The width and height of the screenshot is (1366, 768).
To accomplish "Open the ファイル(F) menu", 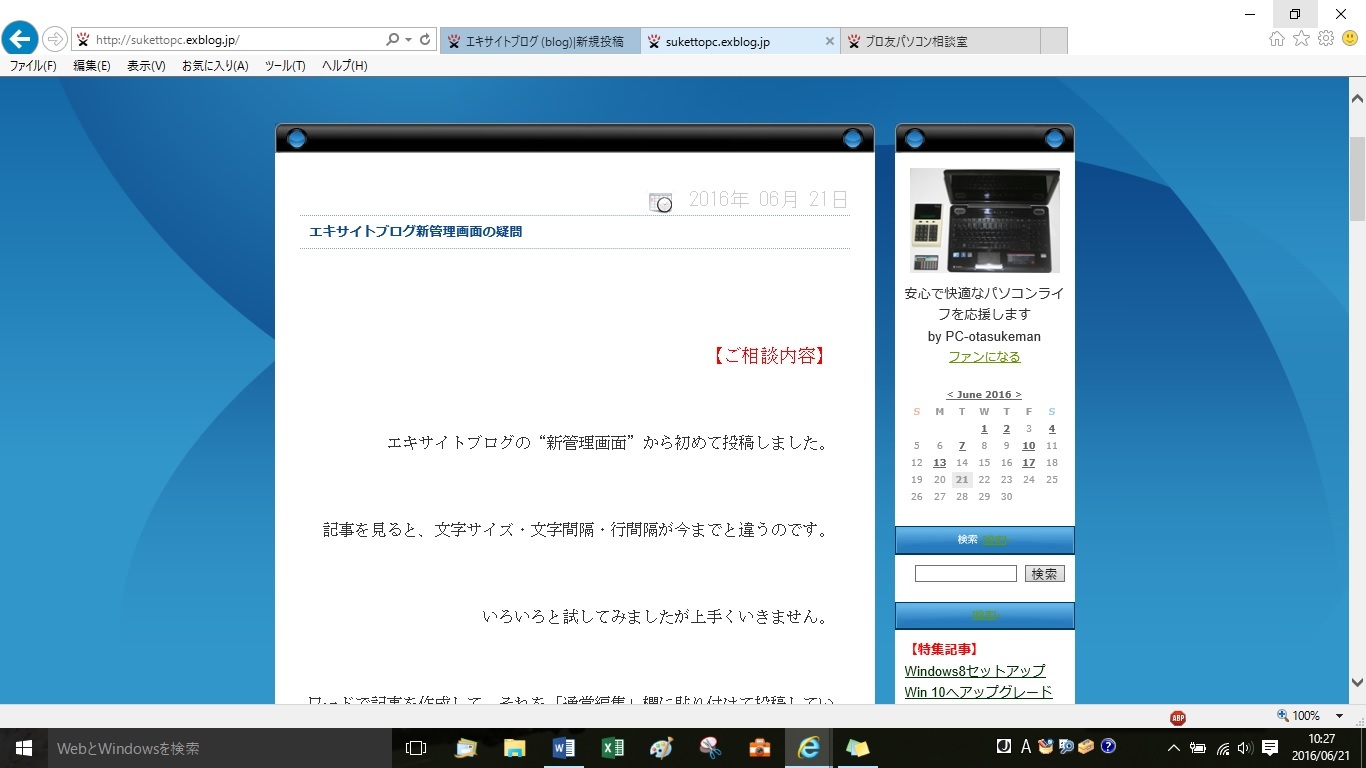I will coord(32,66).
